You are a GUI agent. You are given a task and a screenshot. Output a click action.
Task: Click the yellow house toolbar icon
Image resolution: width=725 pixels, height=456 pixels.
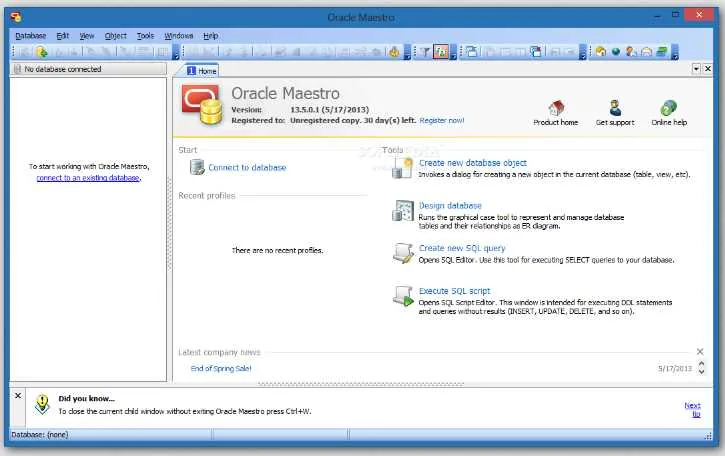pos(601,52)
